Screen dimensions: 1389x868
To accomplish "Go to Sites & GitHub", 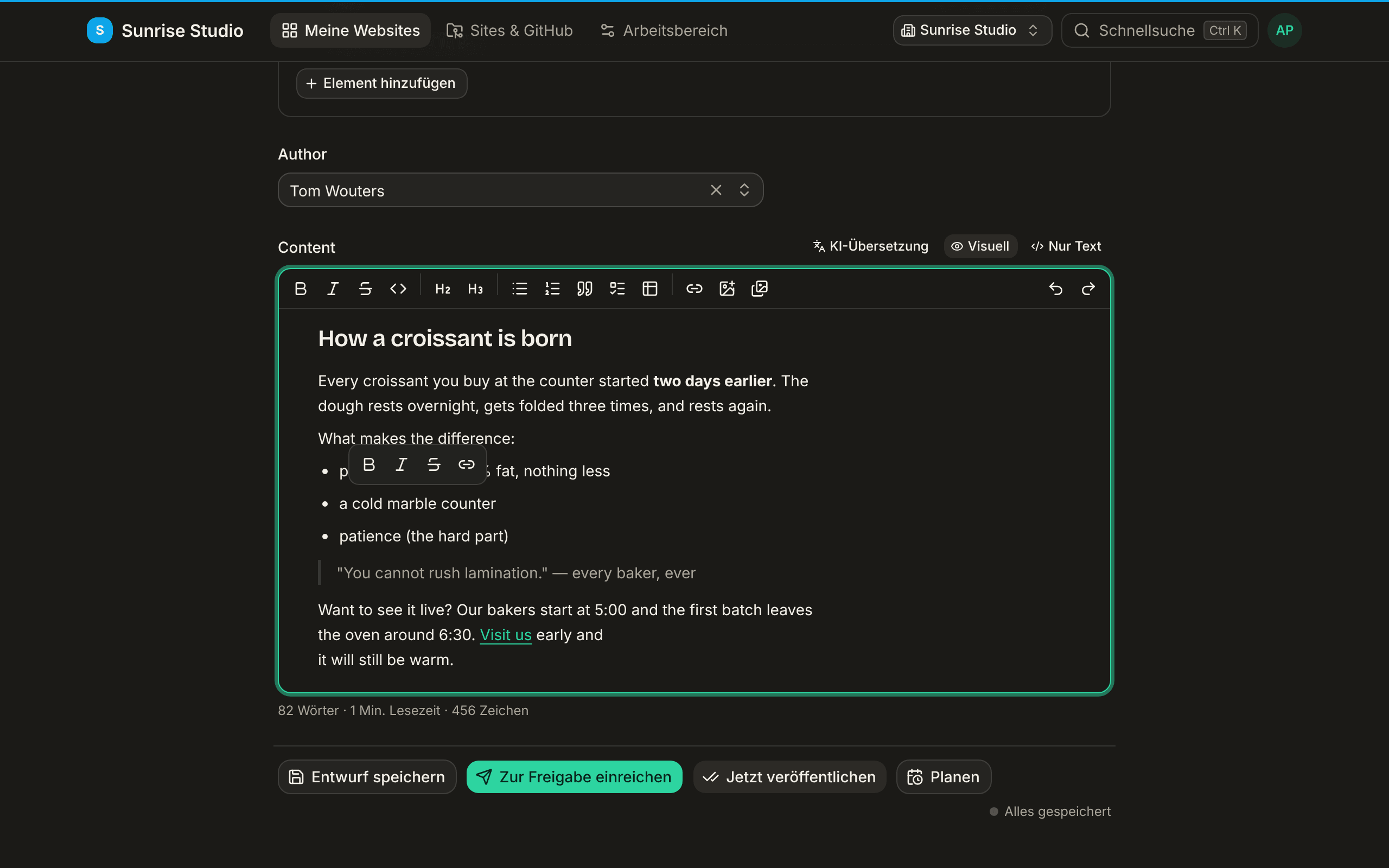I will point(509,30).
